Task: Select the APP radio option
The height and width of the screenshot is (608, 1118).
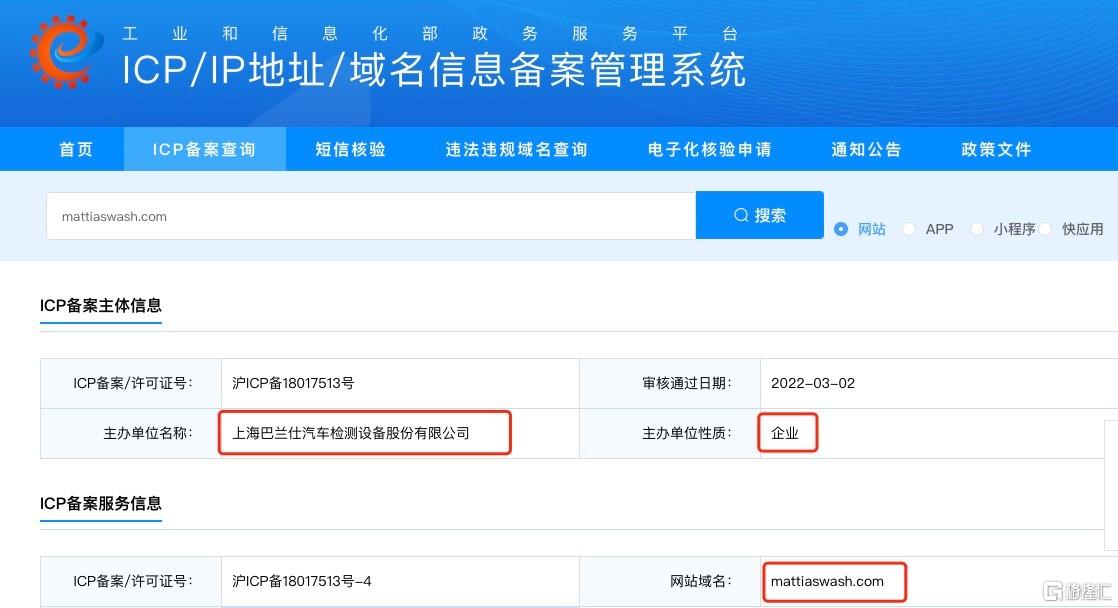Action: (x=909, y=229)
